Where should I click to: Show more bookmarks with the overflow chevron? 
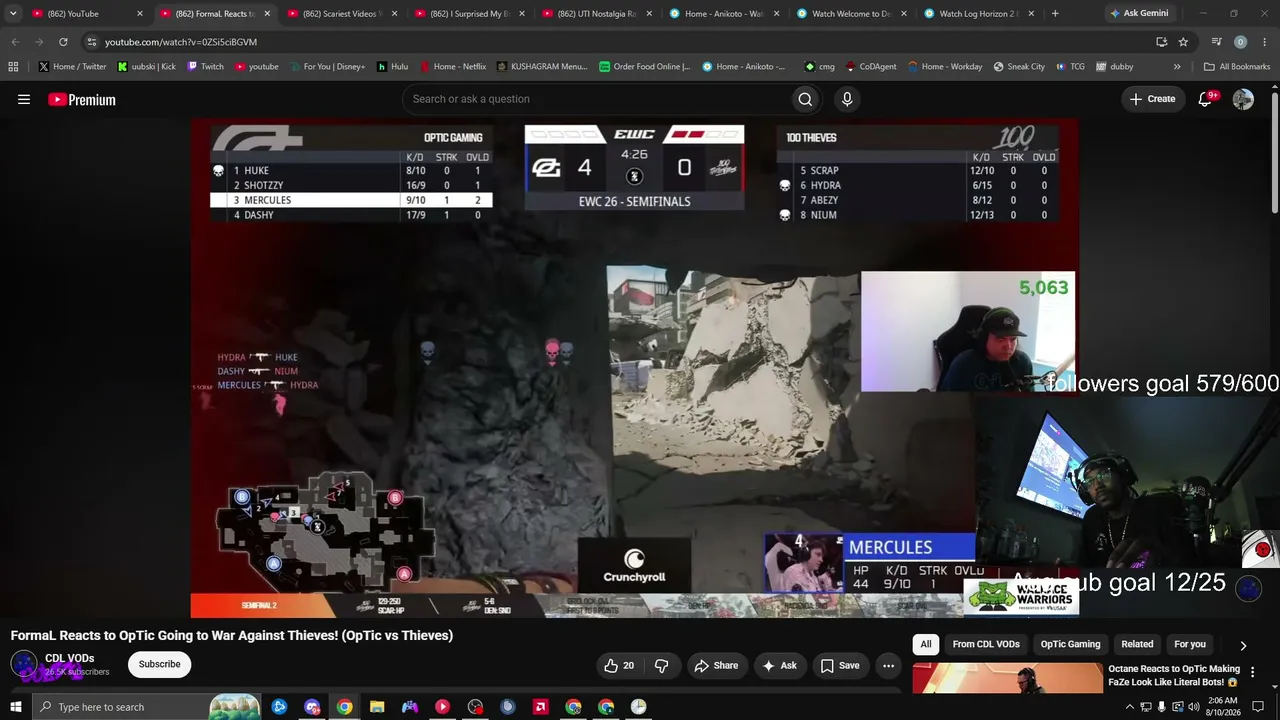point(1177,67)
